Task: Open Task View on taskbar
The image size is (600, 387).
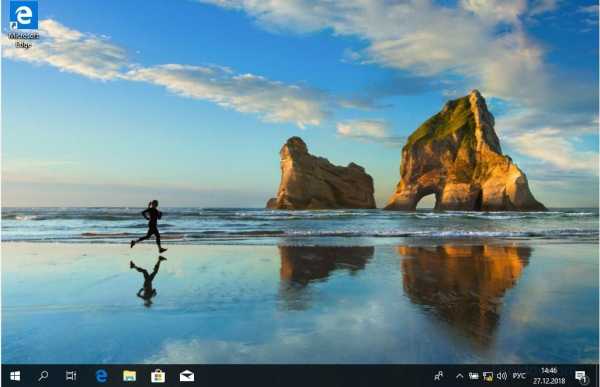Action: click(71, 376)
